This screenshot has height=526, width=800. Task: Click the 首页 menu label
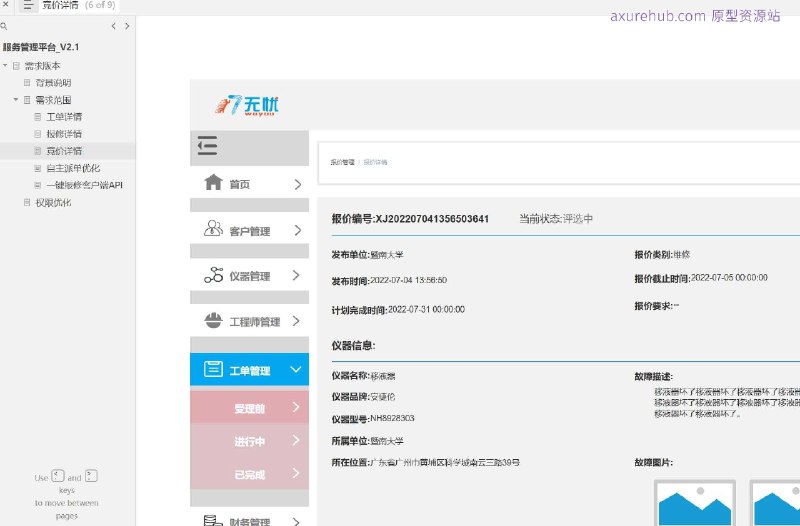click(x=239, y=184)
